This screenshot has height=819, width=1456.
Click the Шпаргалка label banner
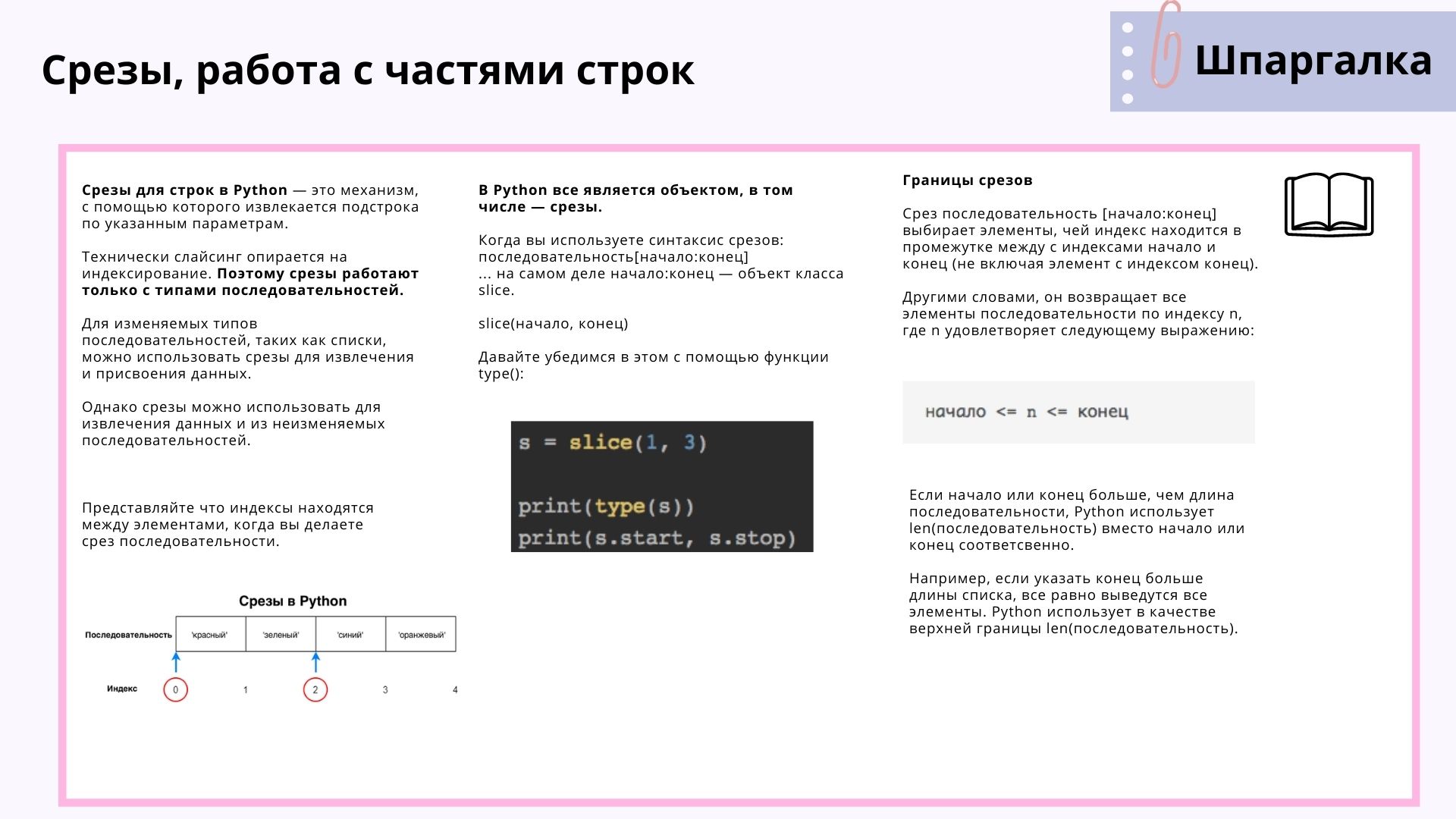coord(1313,61)
